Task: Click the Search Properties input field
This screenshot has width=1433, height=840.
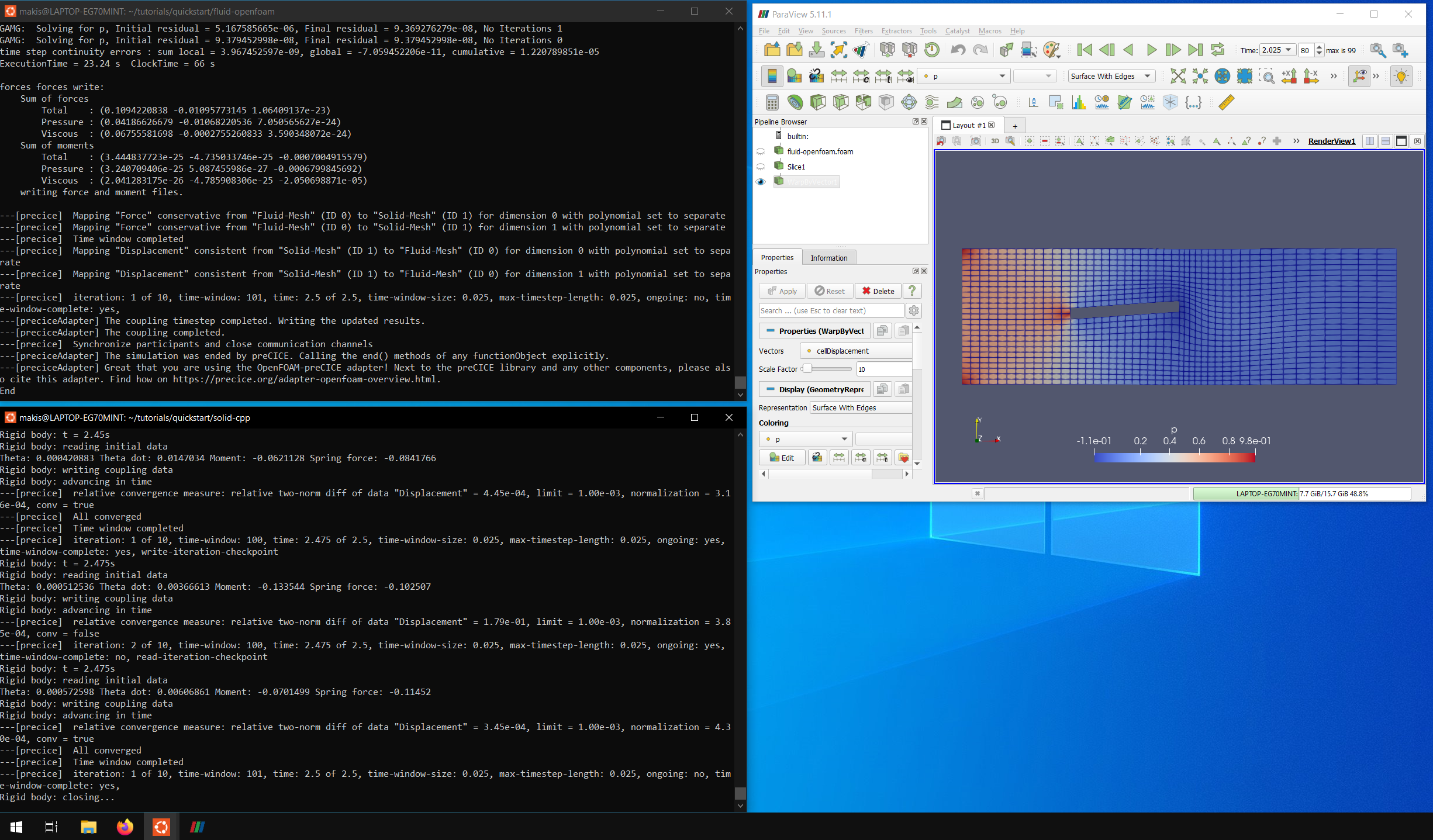Action: (831, 310)
